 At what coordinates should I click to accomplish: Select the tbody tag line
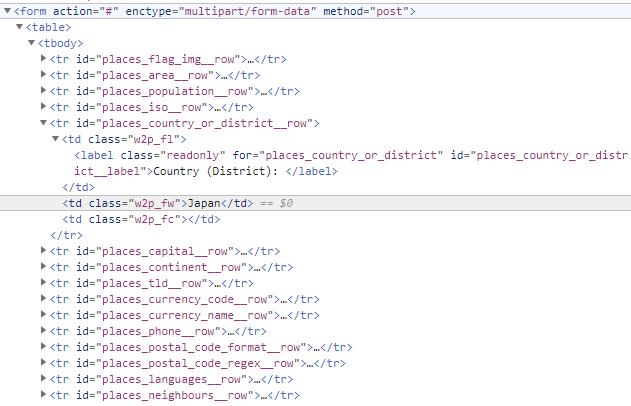60,43
